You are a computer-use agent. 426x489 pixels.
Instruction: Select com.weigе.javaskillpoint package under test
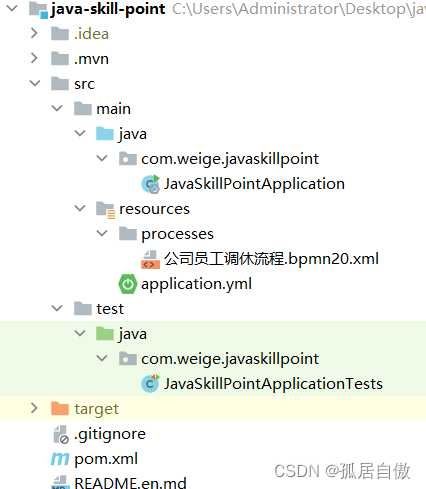pos(230,359)
